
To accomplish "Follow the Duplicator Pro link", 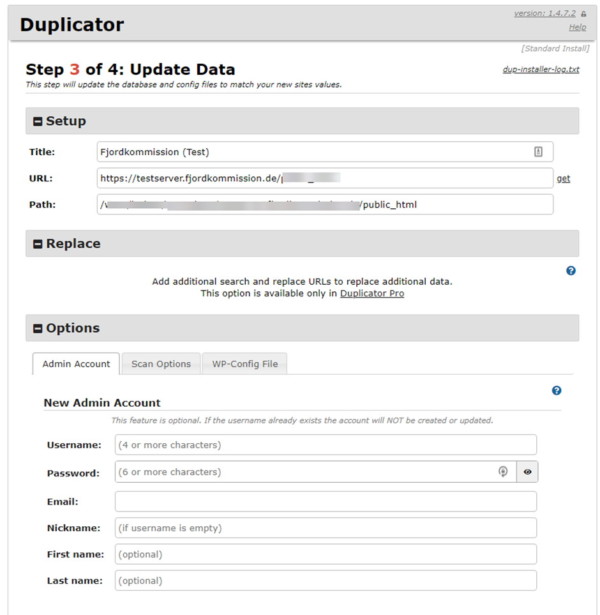I will tap(372, 293).
